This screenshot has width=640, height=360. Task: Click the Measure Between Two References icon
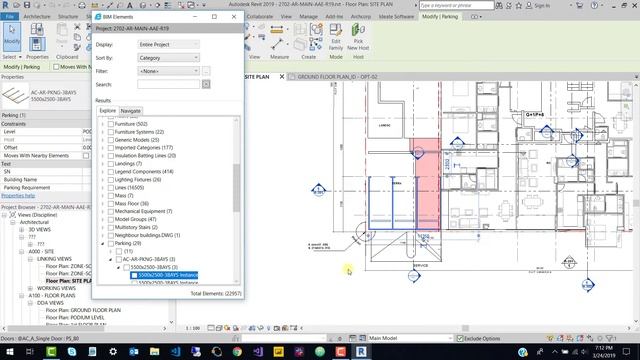pyautogui.click(x=277, y=44)
